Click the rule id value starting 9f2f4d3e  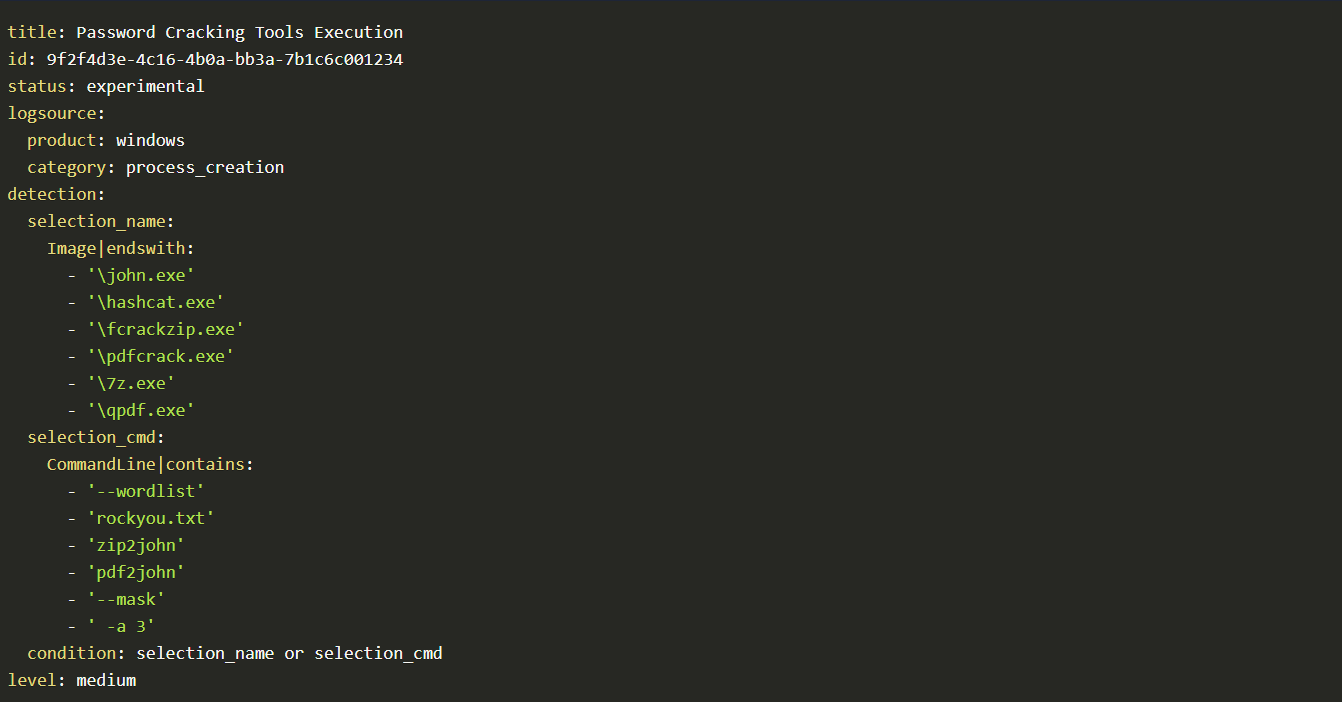(x=224, y=59)
